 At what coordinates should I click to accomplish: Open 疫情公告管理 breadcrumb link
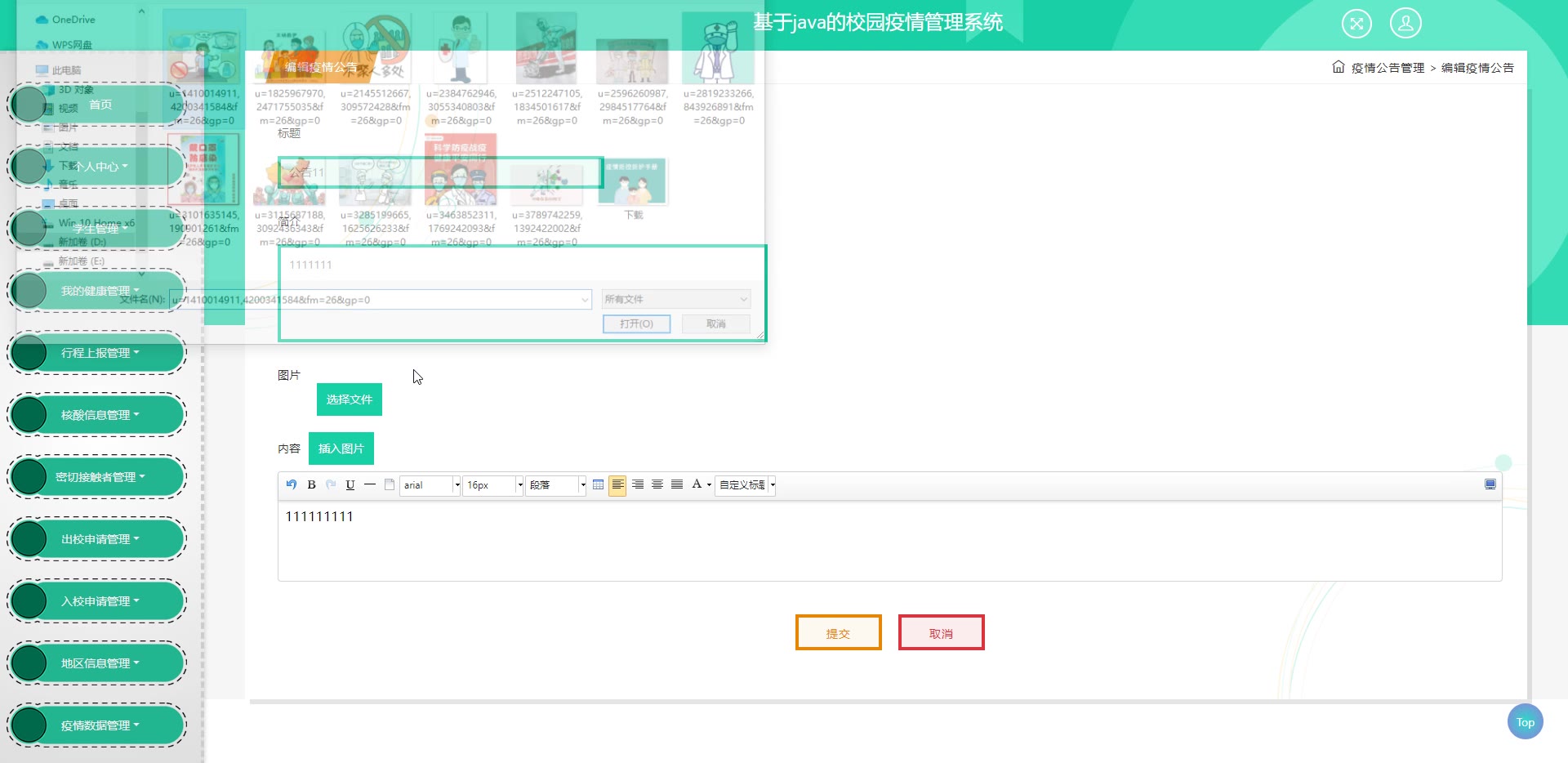point(1388,68)
